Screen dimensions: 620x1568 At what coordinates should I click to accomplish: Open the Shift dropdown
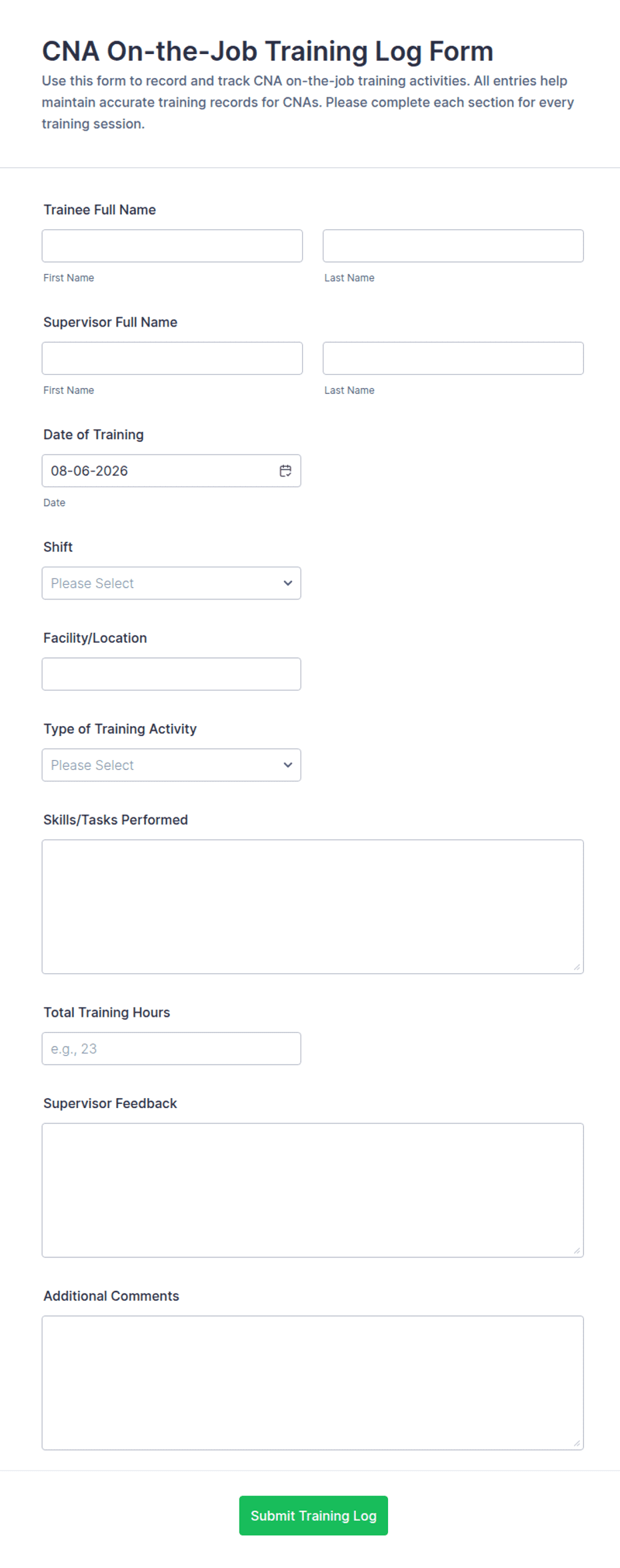coord(171,583)
